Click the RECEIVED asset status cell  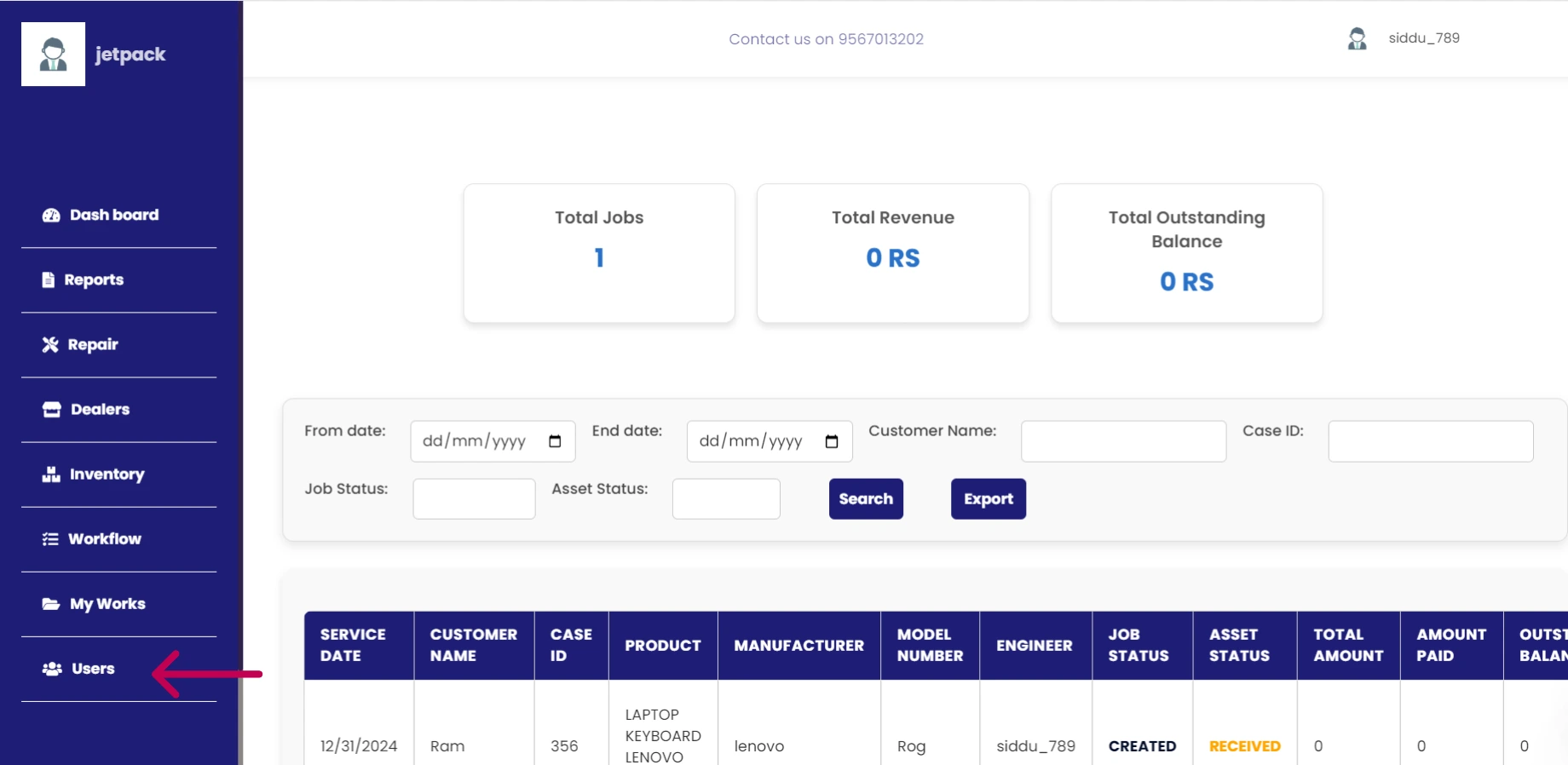tap(1245, 746)
